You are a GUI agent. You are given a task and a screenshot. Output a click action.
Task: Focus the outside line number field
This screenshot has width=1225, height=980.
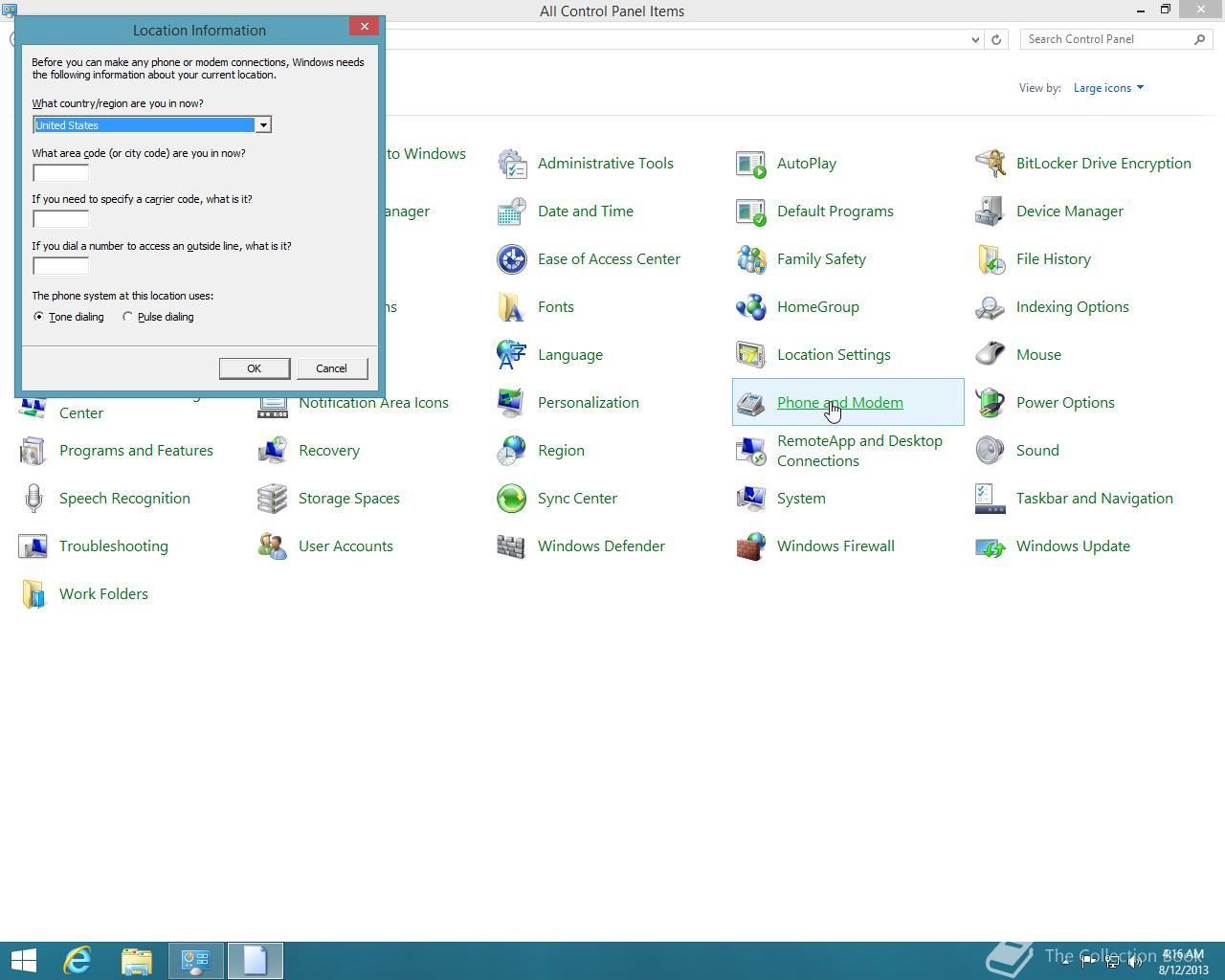coord(60,266)
